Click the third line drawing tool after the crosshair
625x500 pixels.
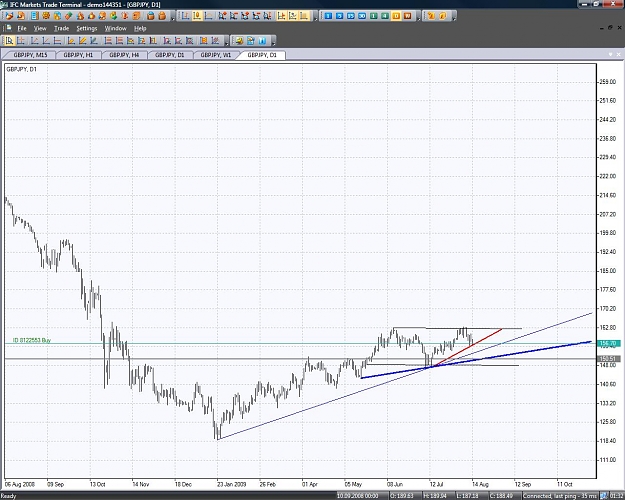tap(57, 41)
